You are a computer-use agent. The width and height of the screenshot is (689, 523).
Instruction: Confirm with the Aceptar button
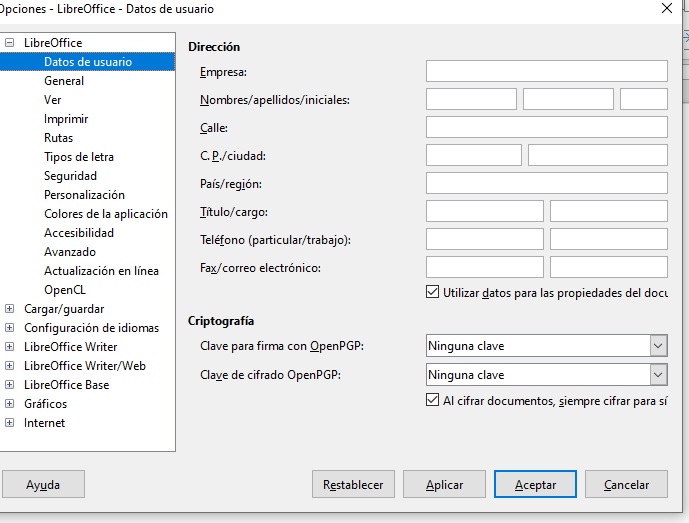[535, 484]
